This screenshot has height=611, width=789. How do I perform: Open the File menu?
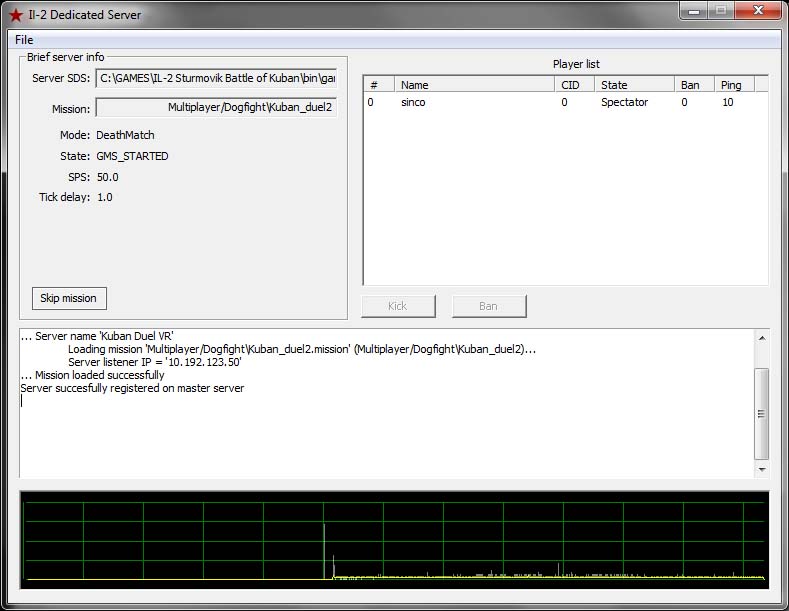coord(24,40)
